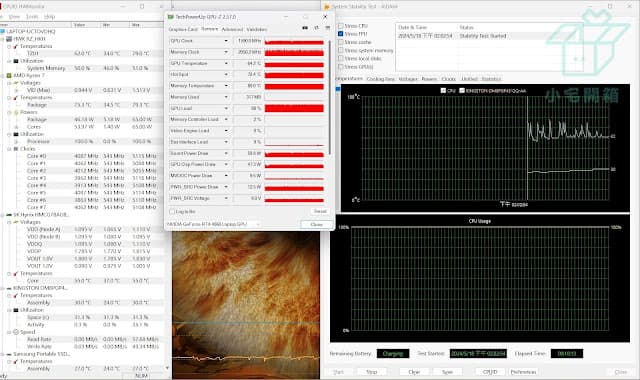Image resolution: width=640 pixels, height=380 pixels.
Task: Click the TechPowerUp GPU-Z title bar icon
Action: point(171,17)
